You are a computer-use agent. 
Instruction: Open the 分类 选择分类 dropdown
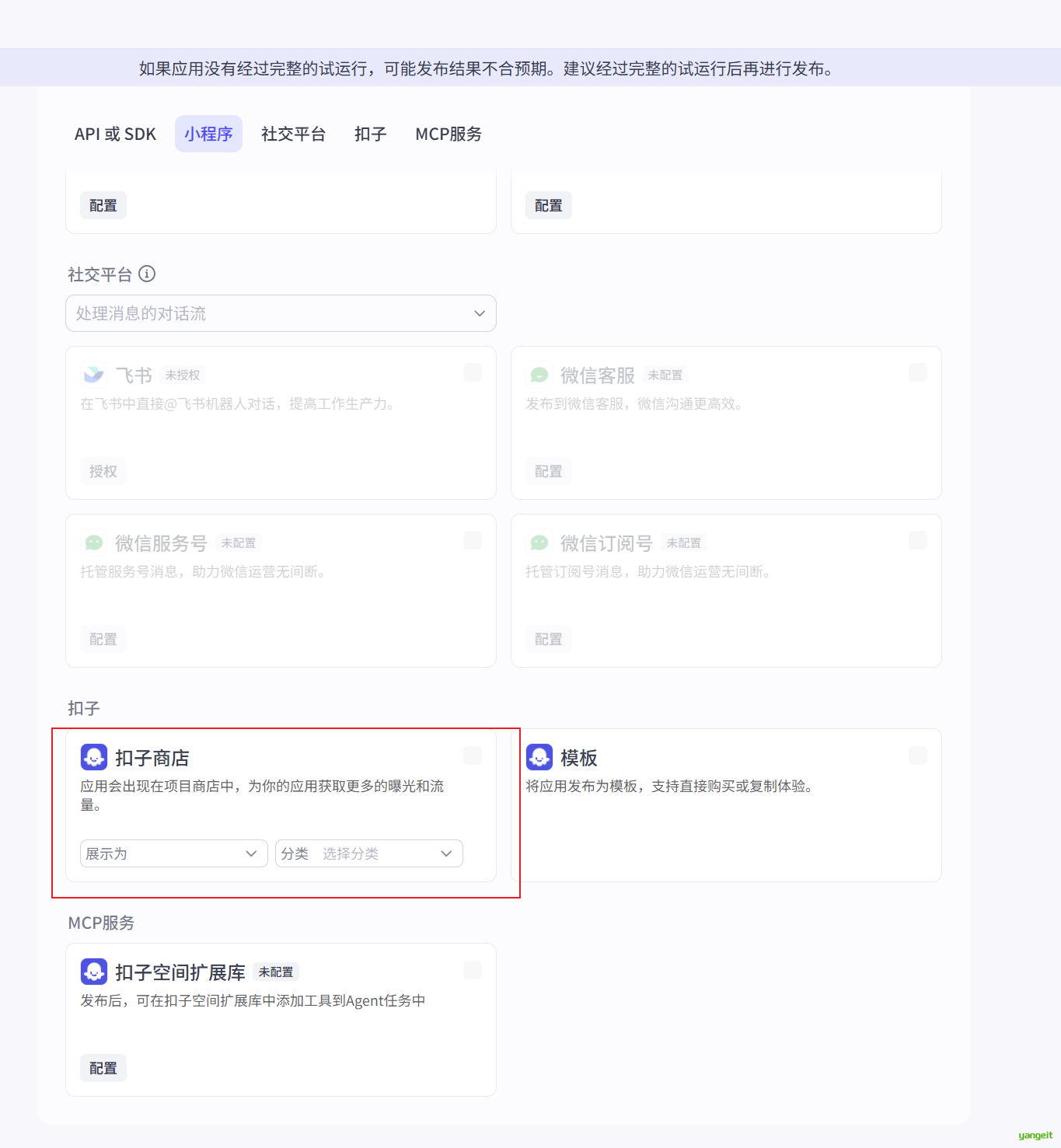(369, 853)
